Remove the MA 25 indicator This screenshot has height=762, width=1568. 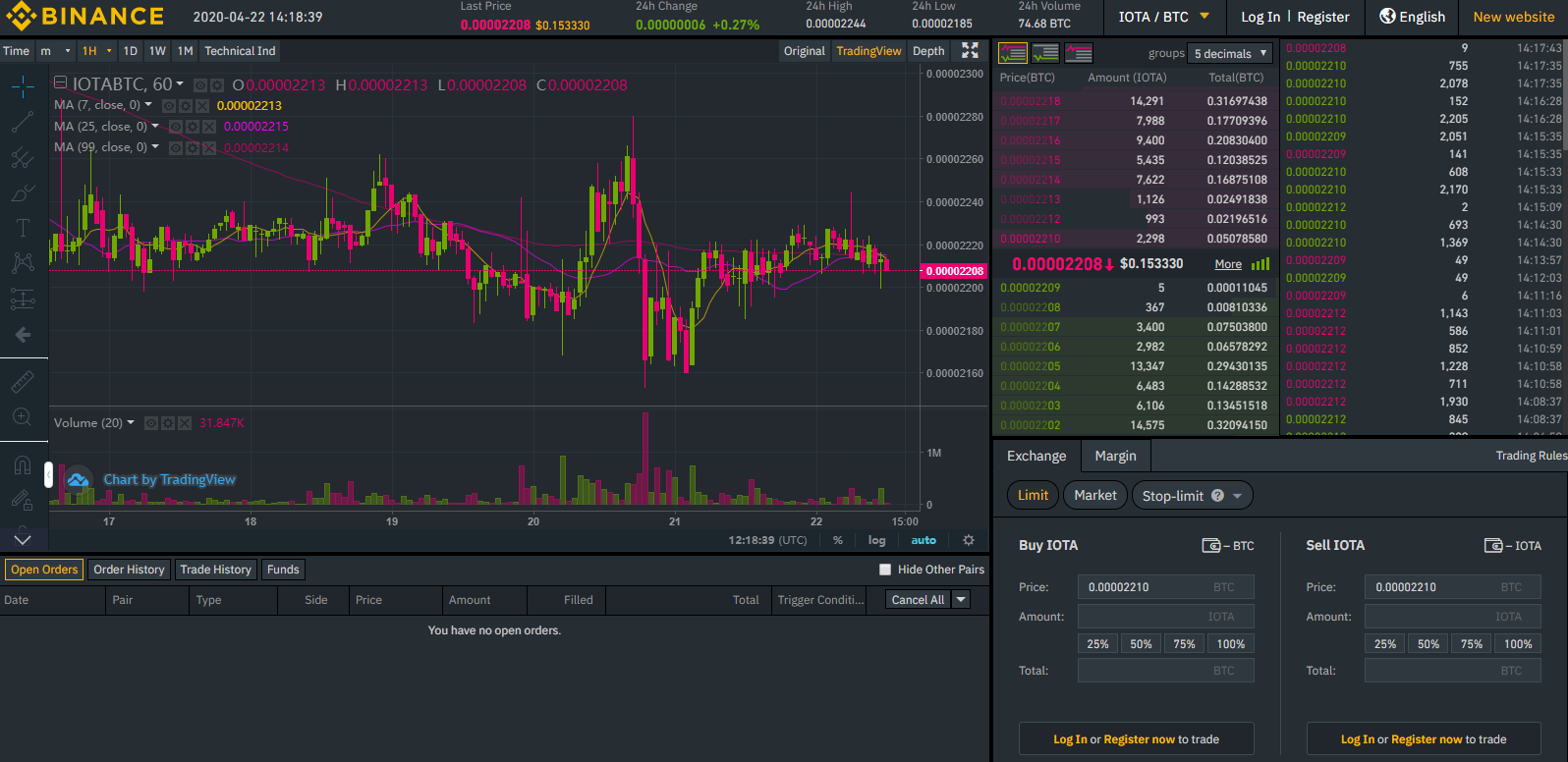click(x=208, y=127)
